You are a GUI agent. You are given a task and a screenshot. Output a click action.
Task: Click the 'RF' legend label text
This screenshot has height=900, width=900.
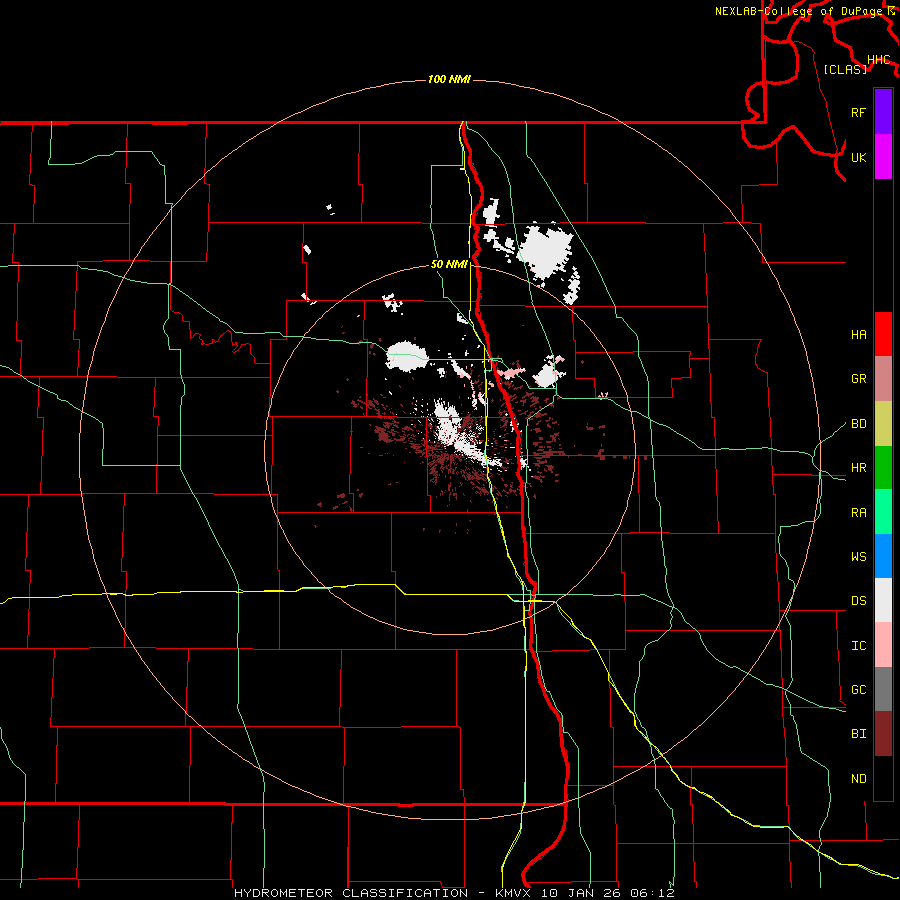(x=858, y=112)
